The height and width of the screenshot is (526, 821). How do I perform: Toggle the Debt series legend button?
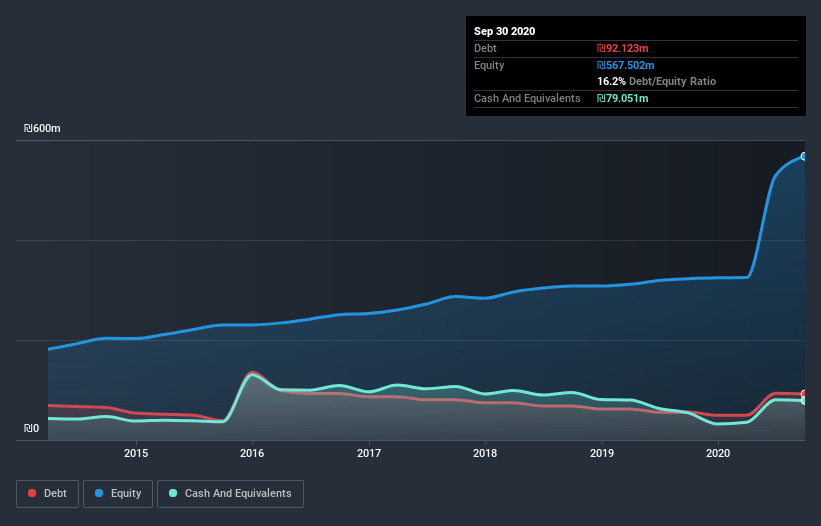click(47, 494)
